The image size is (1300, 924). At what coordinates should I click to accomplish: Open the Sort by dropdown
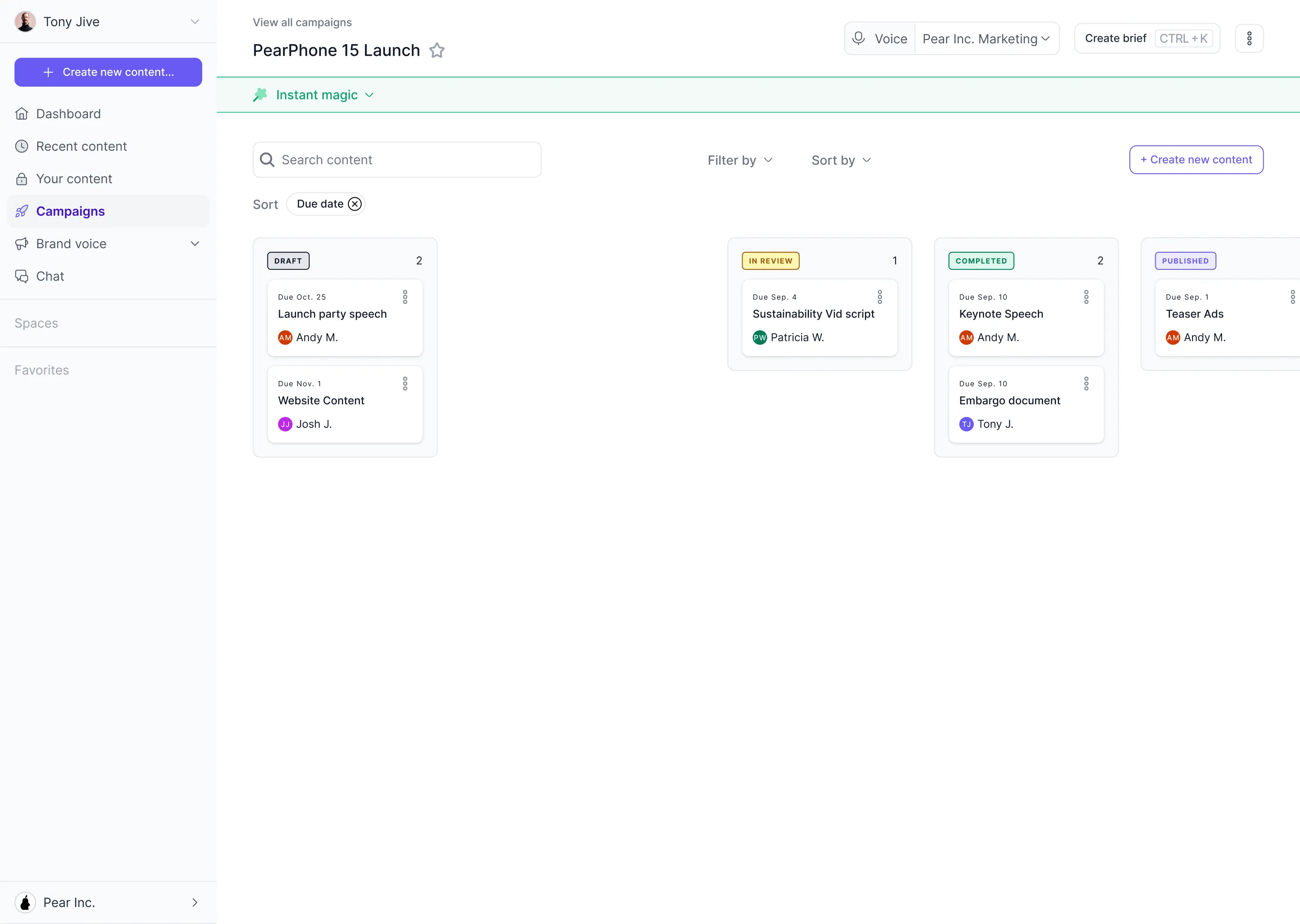pos(841,160)
